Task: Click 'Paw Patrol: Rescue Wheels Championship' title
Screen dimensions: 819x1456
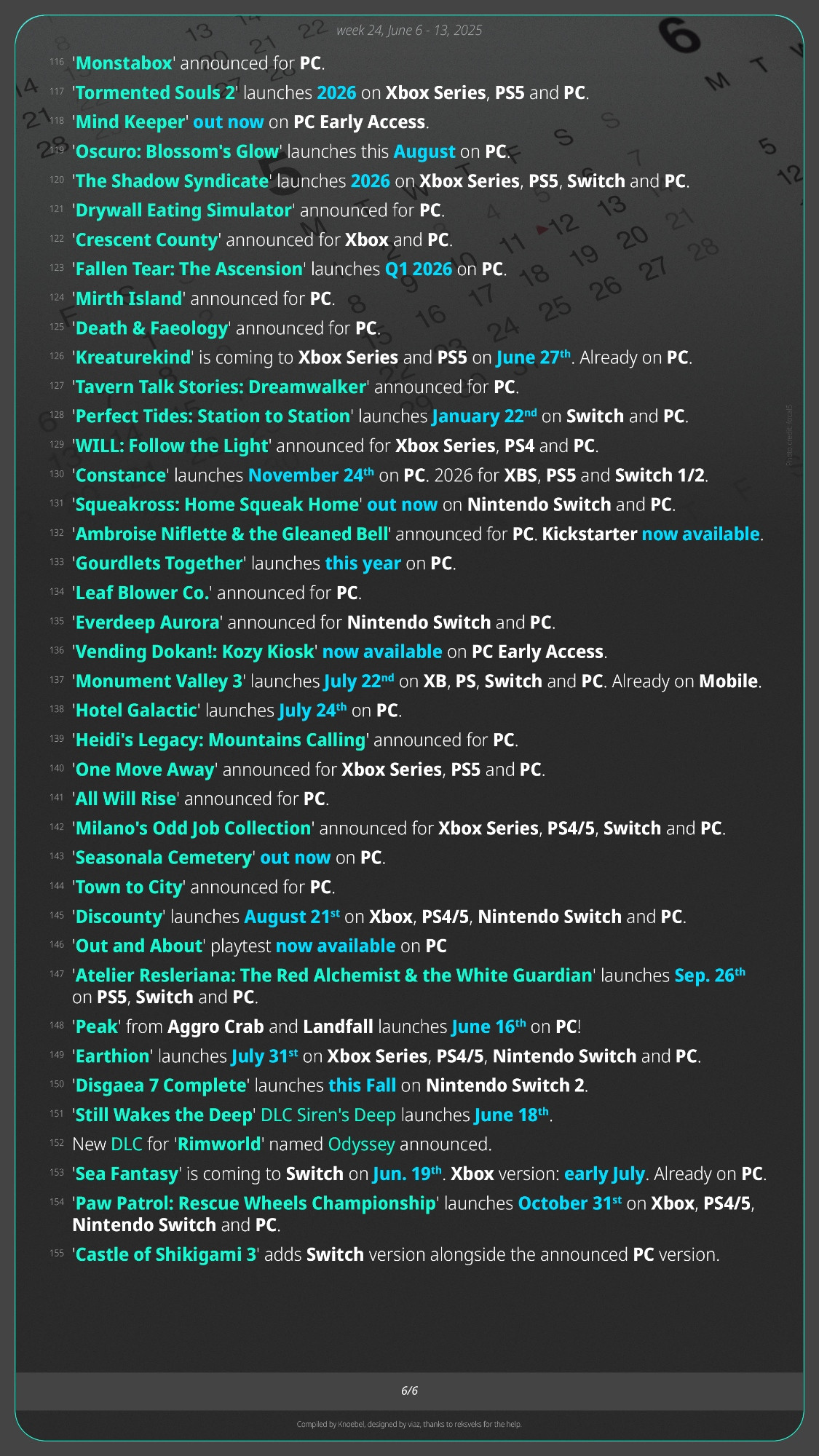Action: tap(256, 1203)
